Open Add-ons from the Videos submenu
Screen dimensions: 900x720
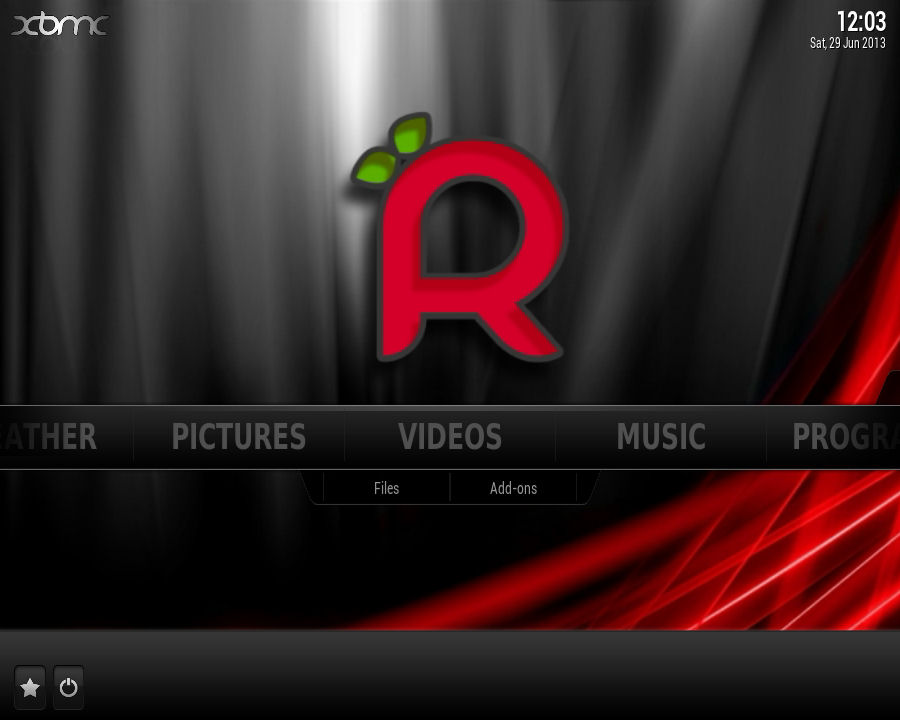pos(513,488)
